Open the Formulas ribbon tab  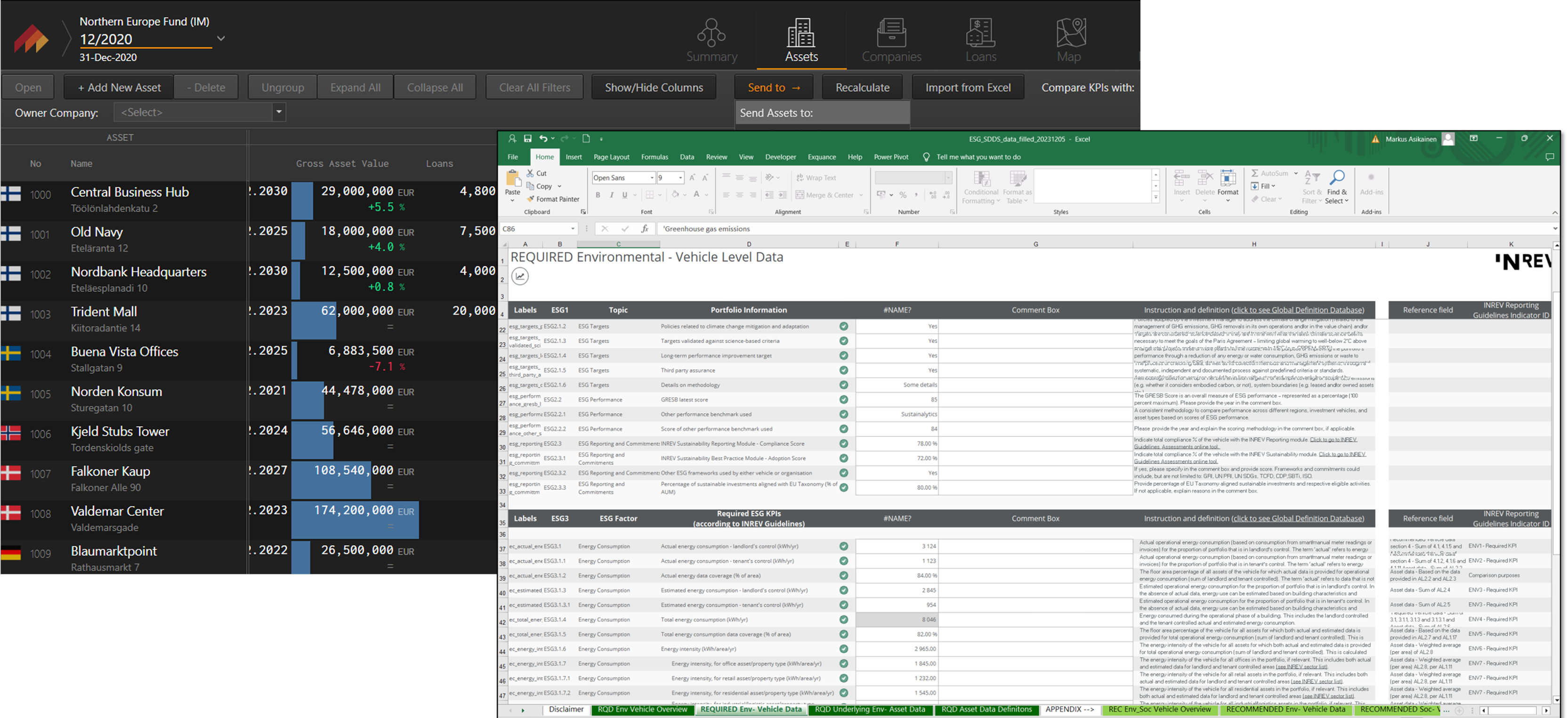pos(655,157)
